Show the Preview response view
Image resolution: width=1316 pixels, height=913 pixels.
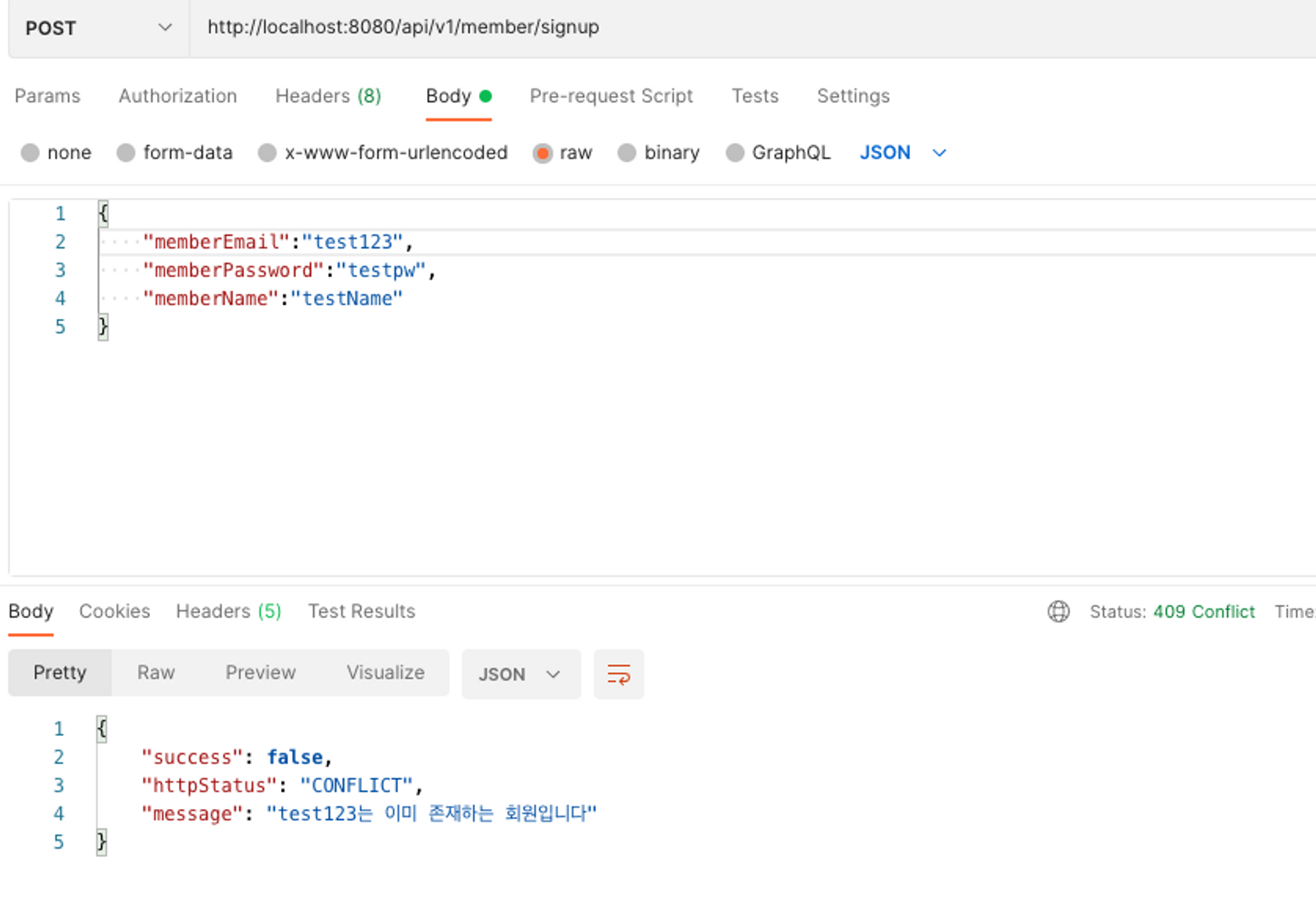coord(261,672)
